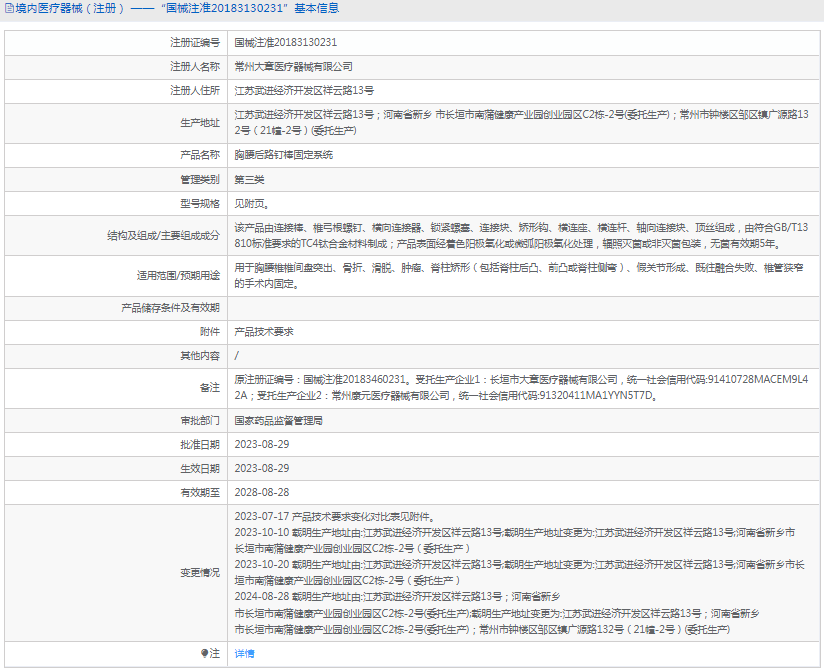Screen dimensions: 824x671
Task: Click the 变更情况 label
Action: 200,572
